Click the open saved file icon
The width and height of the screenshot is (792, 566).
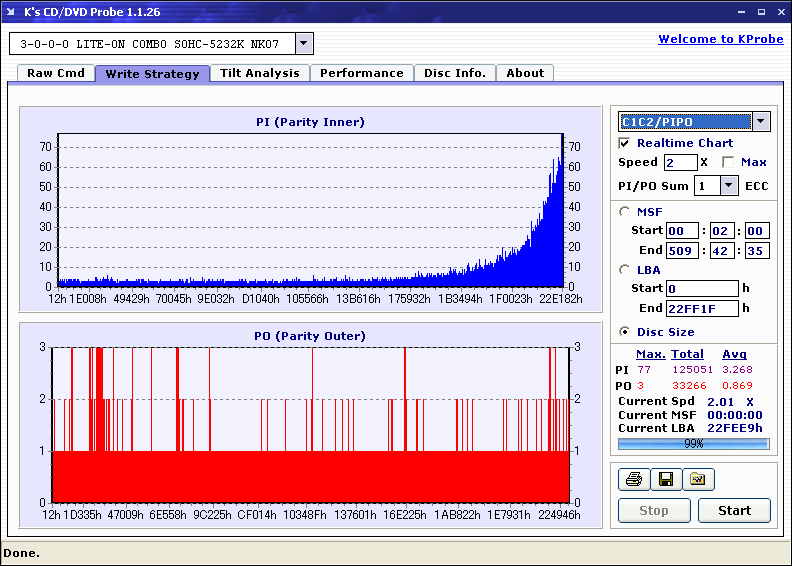[x=698, y=480]
